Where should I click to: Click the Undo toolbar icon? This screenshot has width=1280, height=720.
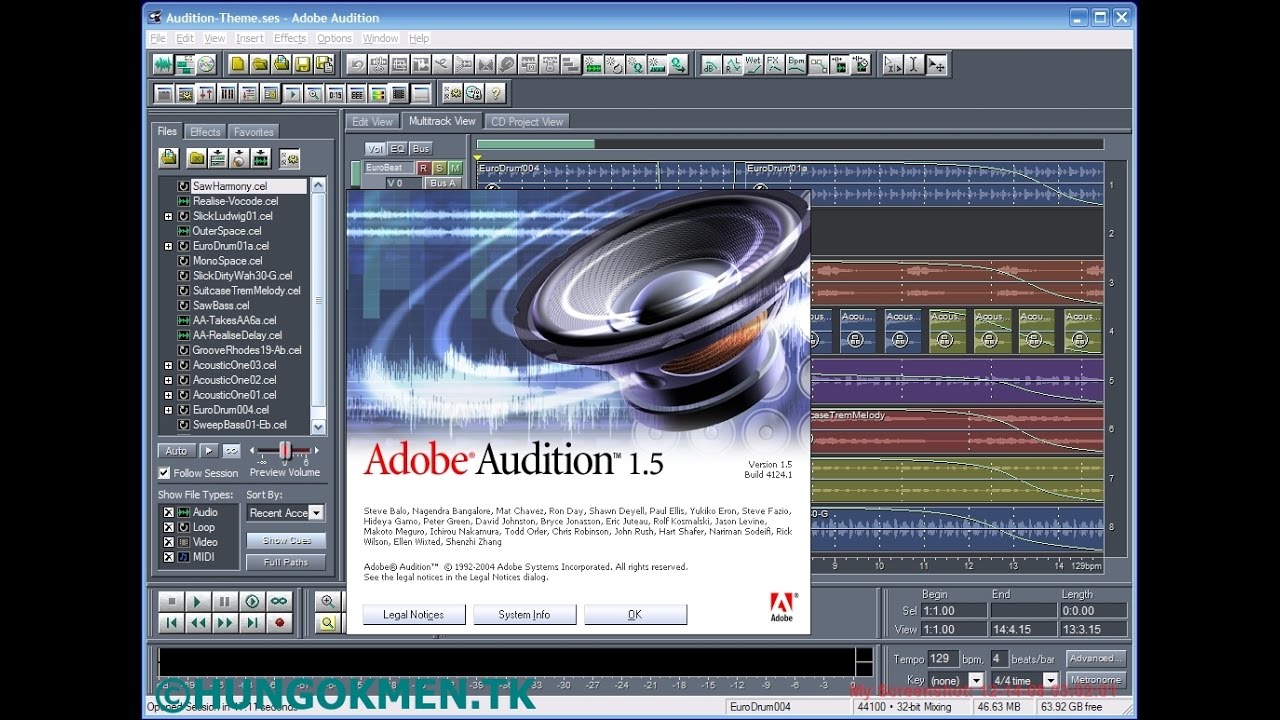[x=356, y=65]
